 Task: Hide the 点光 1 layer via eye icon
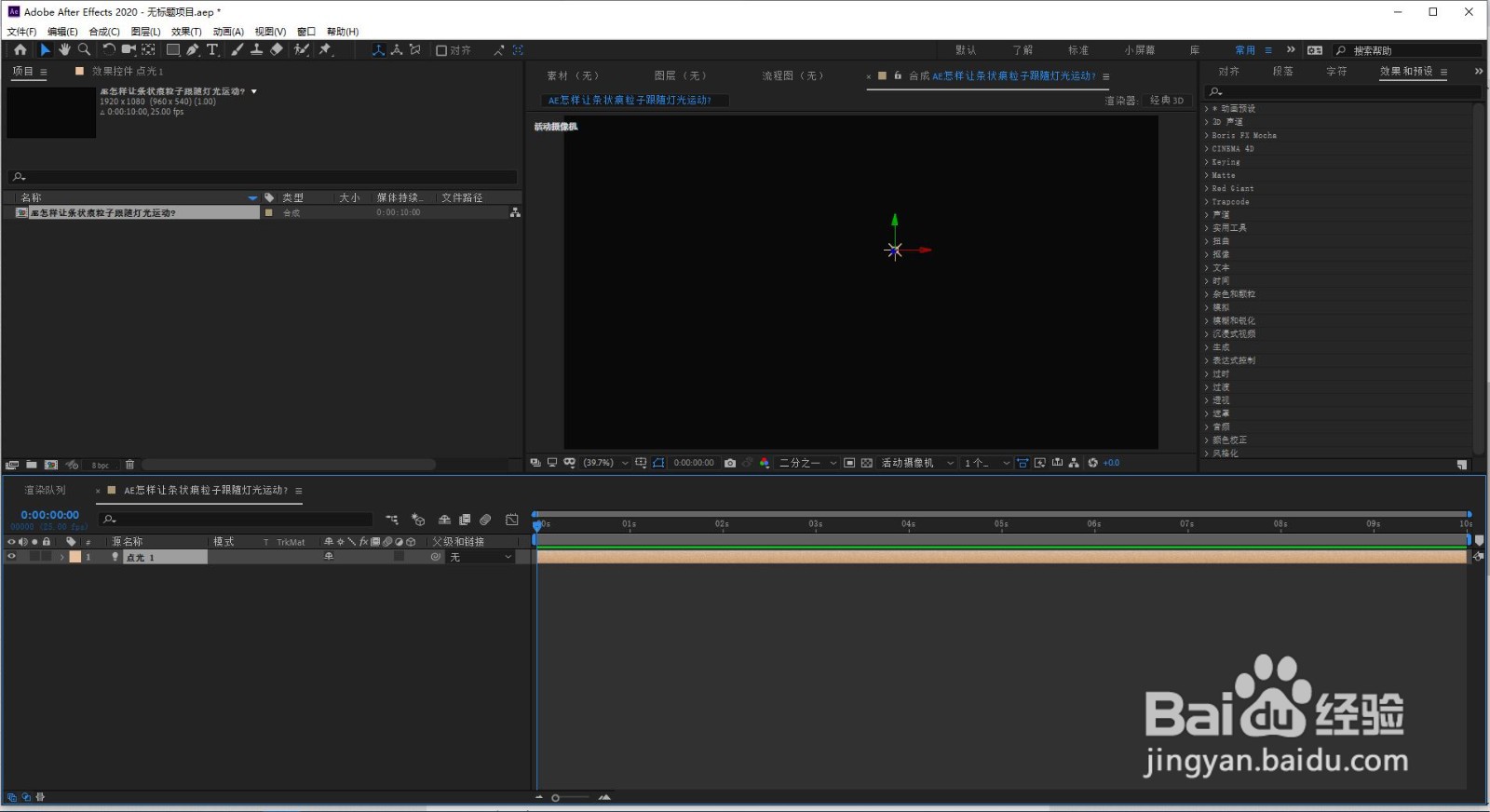point(11,557)
